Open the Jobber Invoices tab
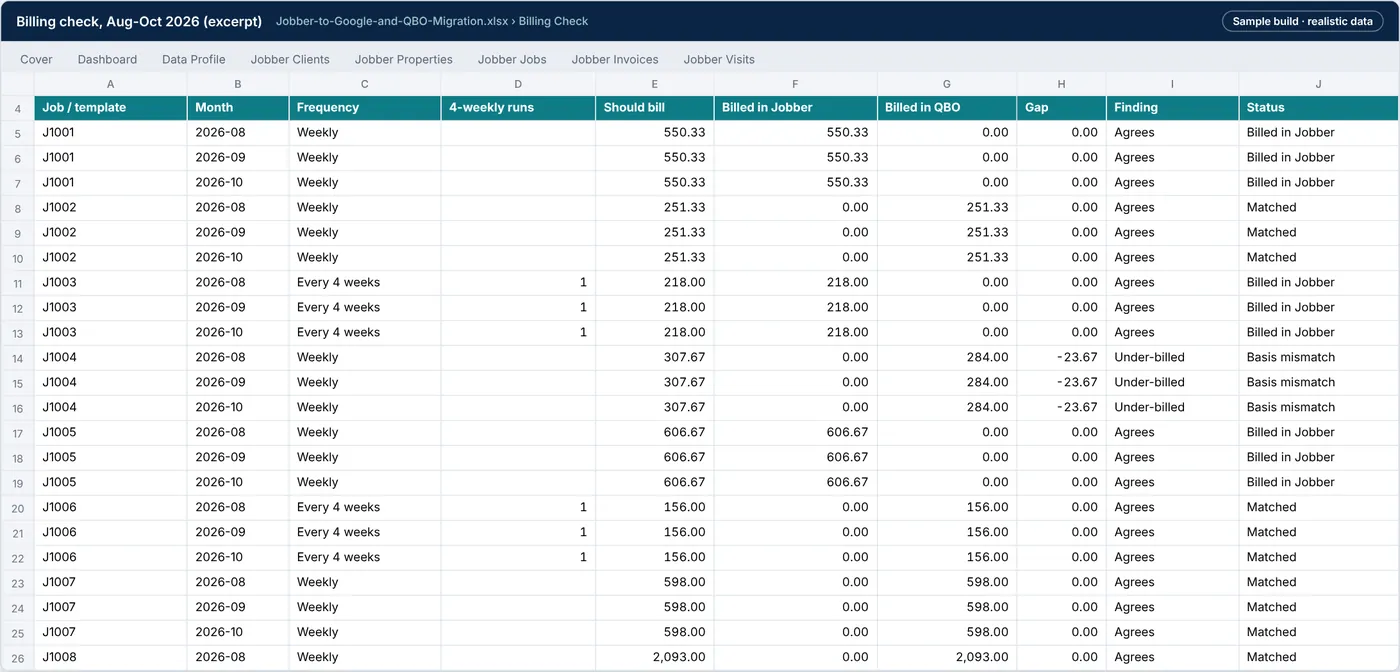This screenshot has height=672, width=1400. point(615,59)
